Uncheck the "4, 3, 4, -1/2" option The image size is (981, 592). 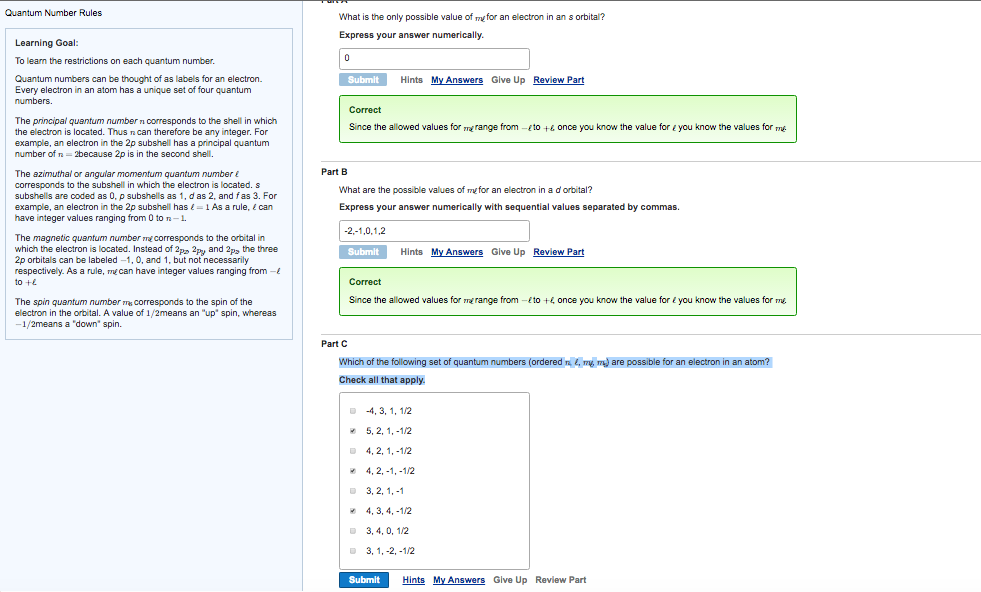pos(352,510)
